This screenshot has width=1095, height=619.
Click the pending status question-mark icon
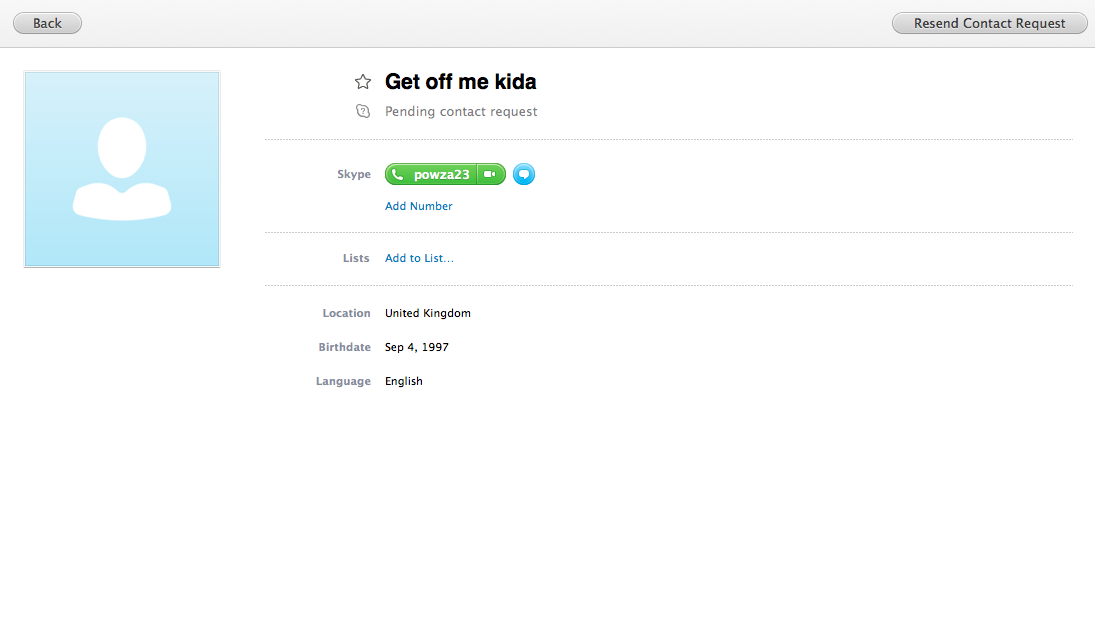pyautogui.click(x=363, y=111)
